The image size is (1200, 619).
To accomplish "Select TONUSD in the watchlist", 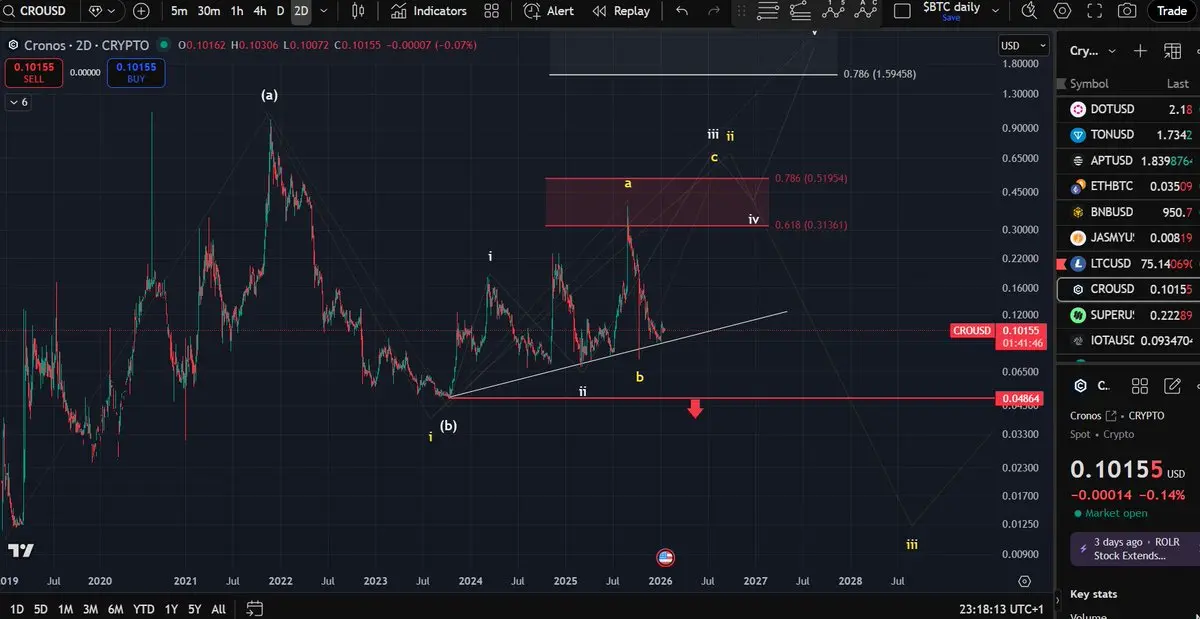I will pyautogui.click(x=1128, y=135).
